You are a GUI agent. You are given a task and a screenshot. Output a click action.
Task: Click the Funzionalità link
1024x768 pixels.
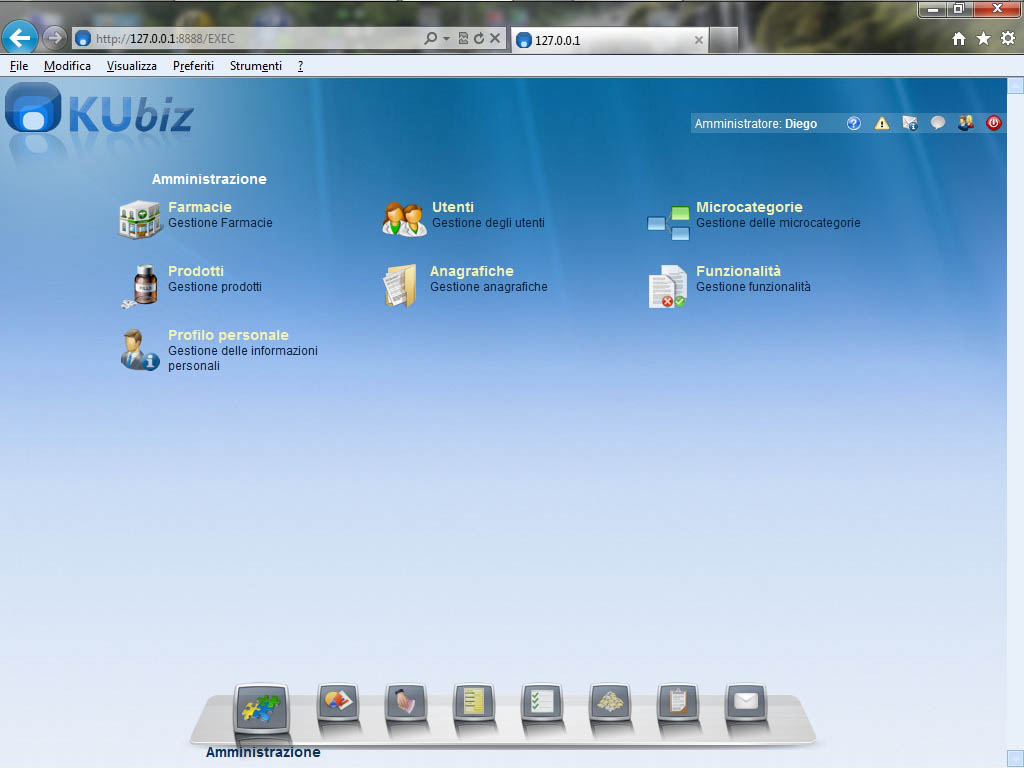pos(738,271)
